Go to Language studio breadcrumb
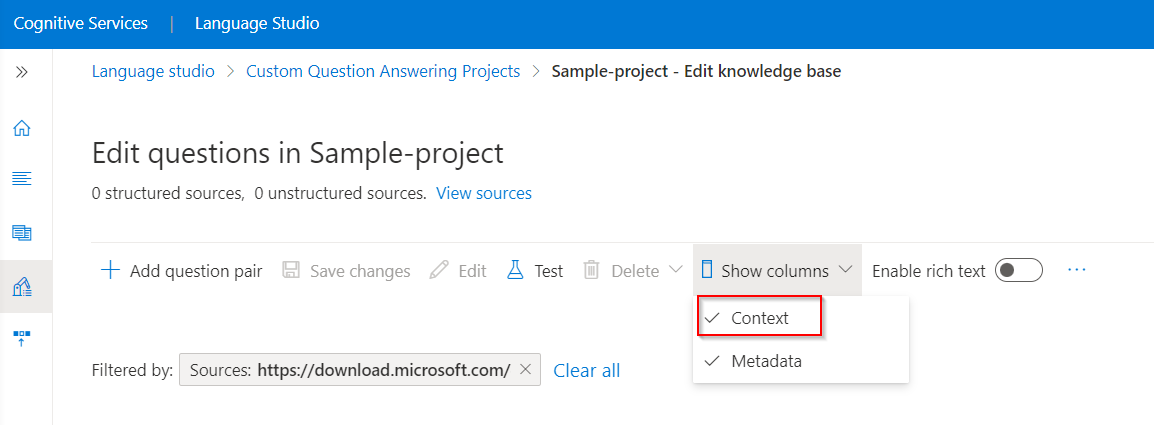 tap(153, 71)
